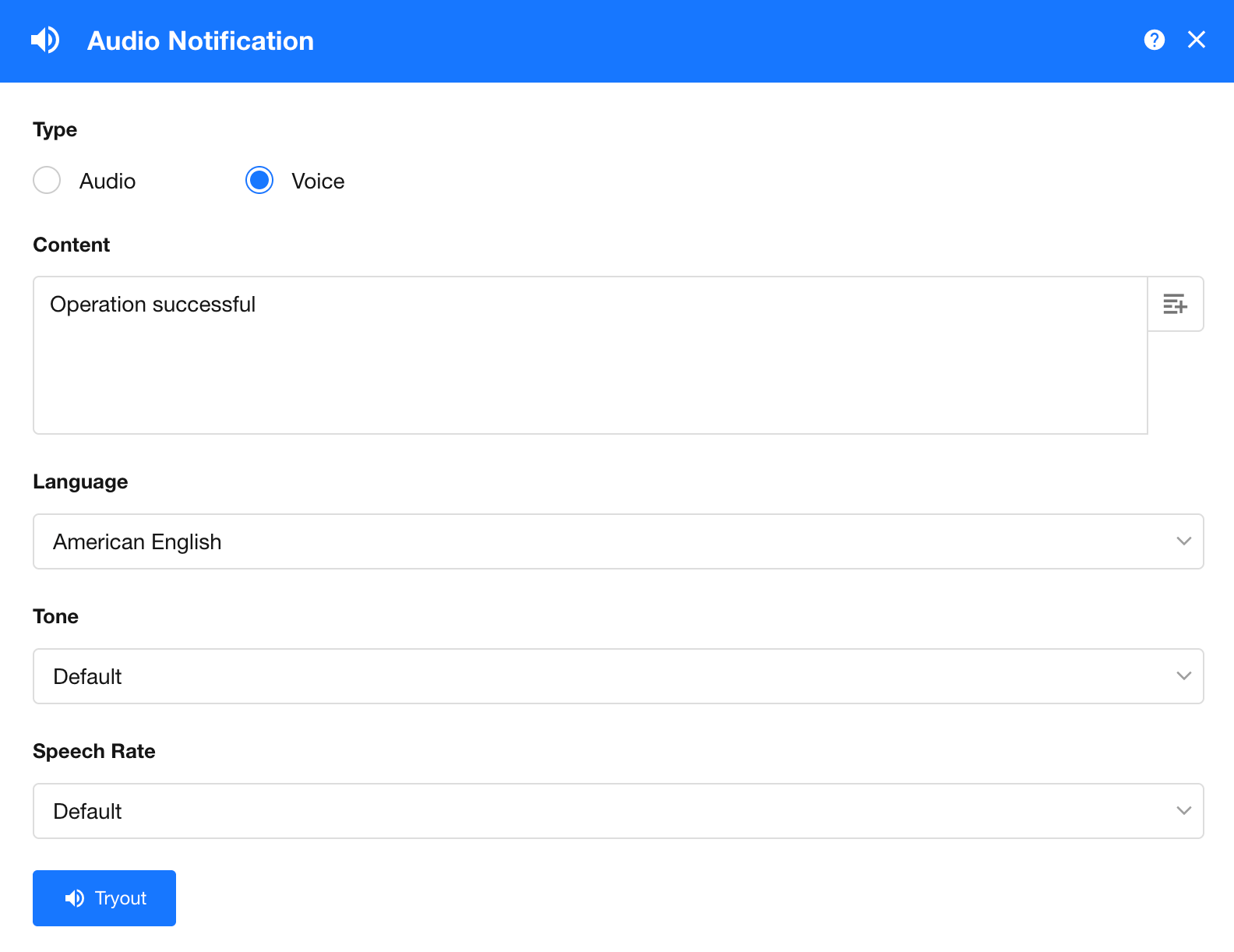Image resolution: width=1234 pixels, height=952 pixels.
Task: Click into the Content text area
Action: (x=590, y=374)
